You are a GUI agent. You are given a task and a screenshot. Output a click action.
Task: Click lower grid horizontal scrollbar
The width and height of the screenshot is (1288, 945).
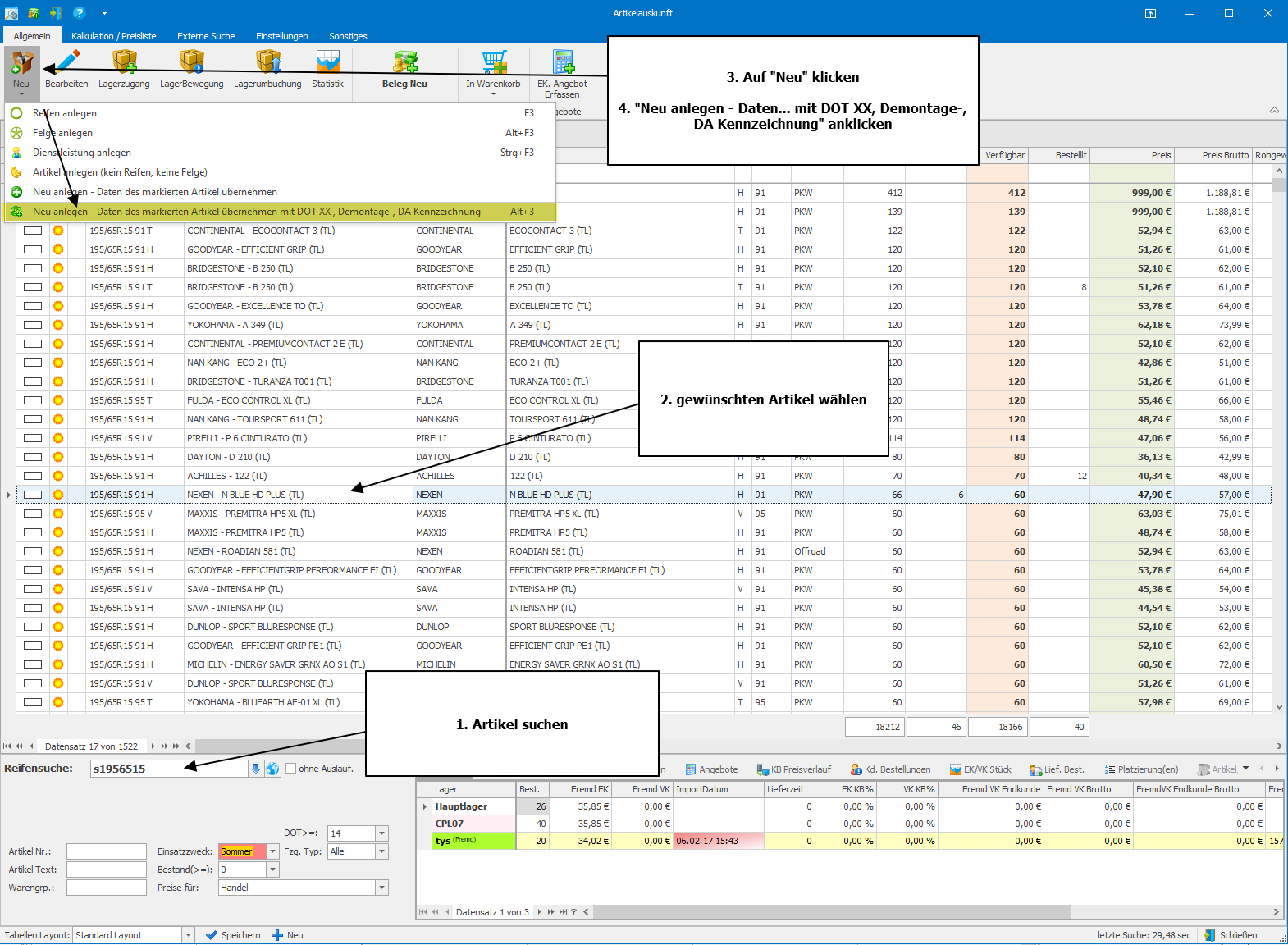tap(833, 912)
